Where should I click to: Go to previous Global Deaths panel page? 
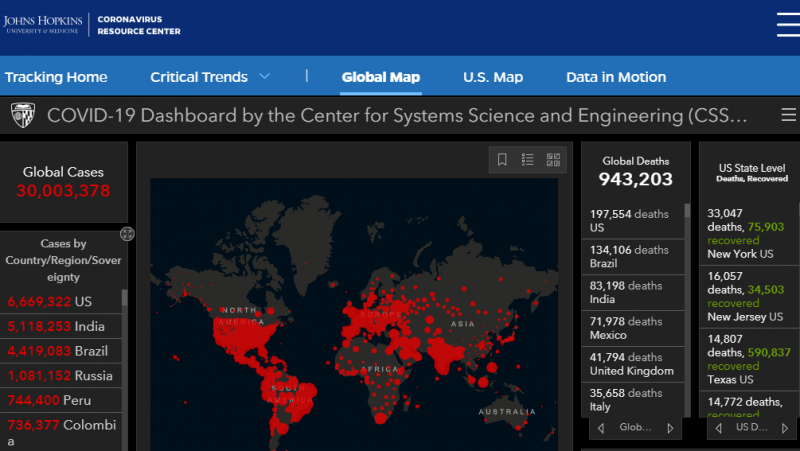click(x=601, y=429)
